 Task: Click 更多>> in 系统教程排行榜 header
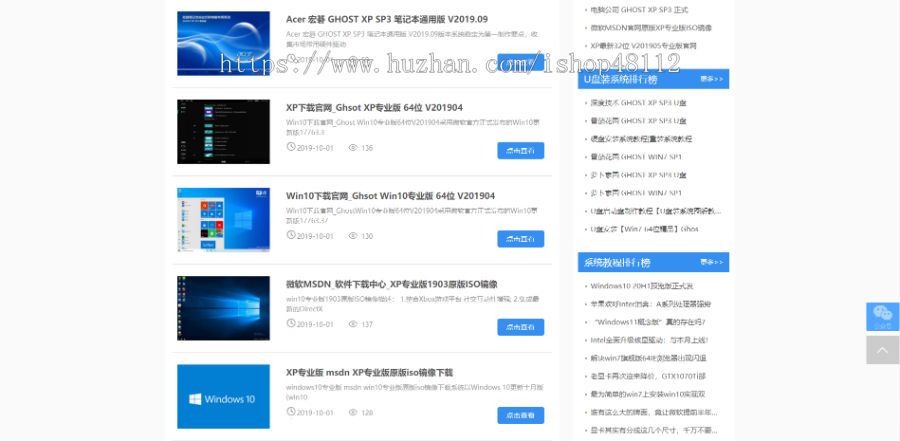712,262
